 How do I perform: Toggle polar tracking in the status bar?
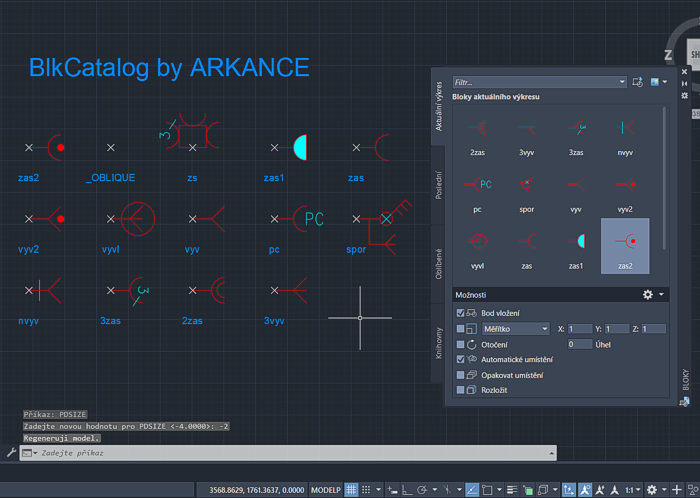click(422, 490)
